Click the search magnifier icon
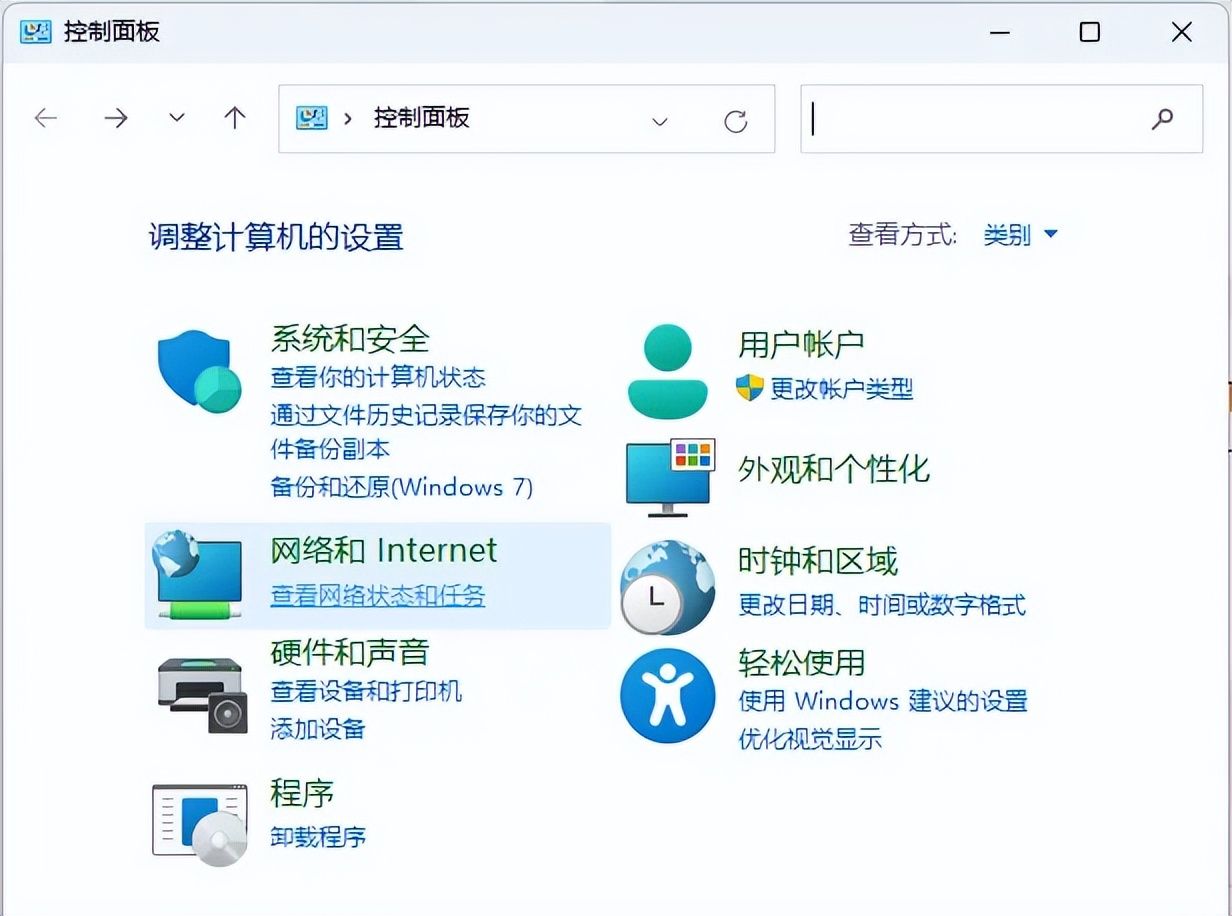1232x916 pixels. click(x=1162, y=119)
